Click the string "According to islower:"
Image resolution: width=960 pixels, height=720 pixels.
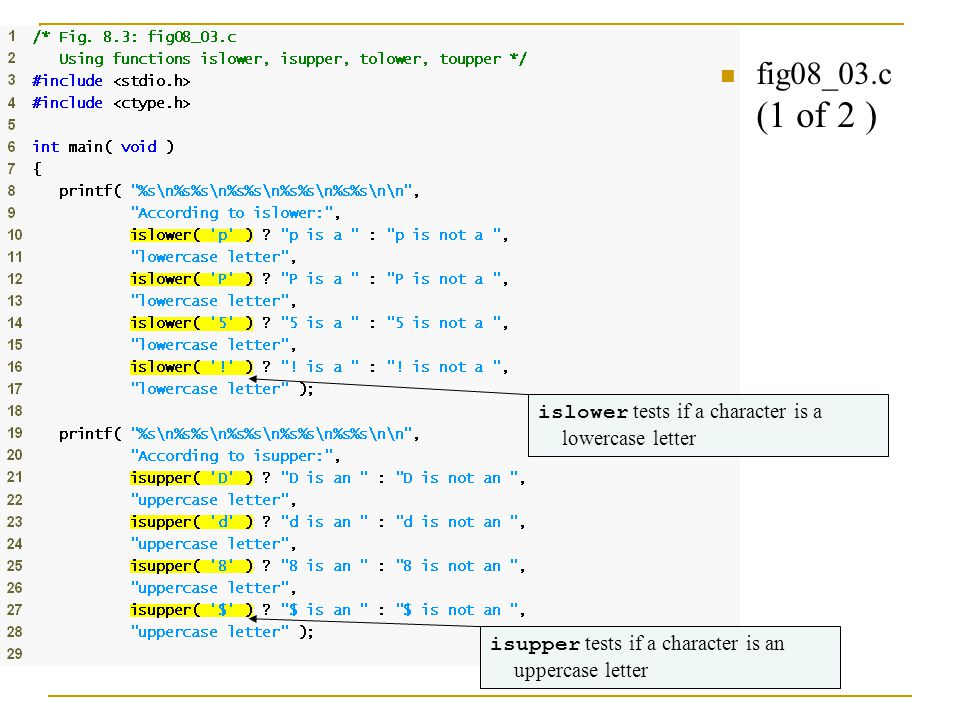click(231, 213)
